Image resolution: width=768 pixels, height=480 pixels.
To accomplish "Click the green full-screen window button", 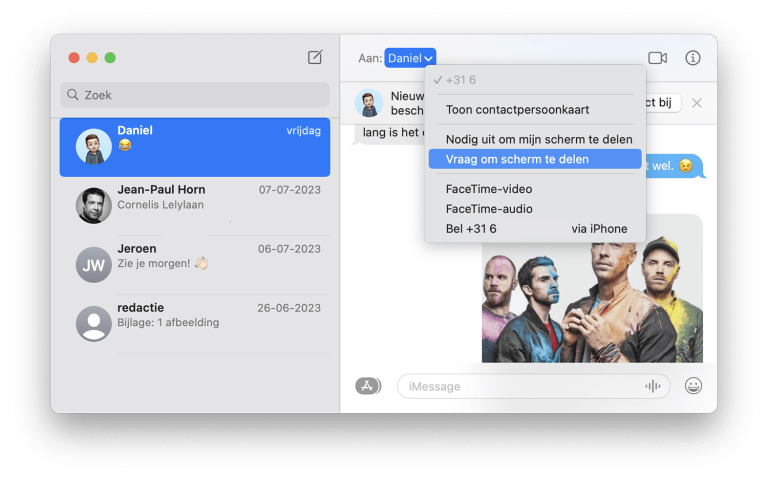I will [x=110, y=58].
